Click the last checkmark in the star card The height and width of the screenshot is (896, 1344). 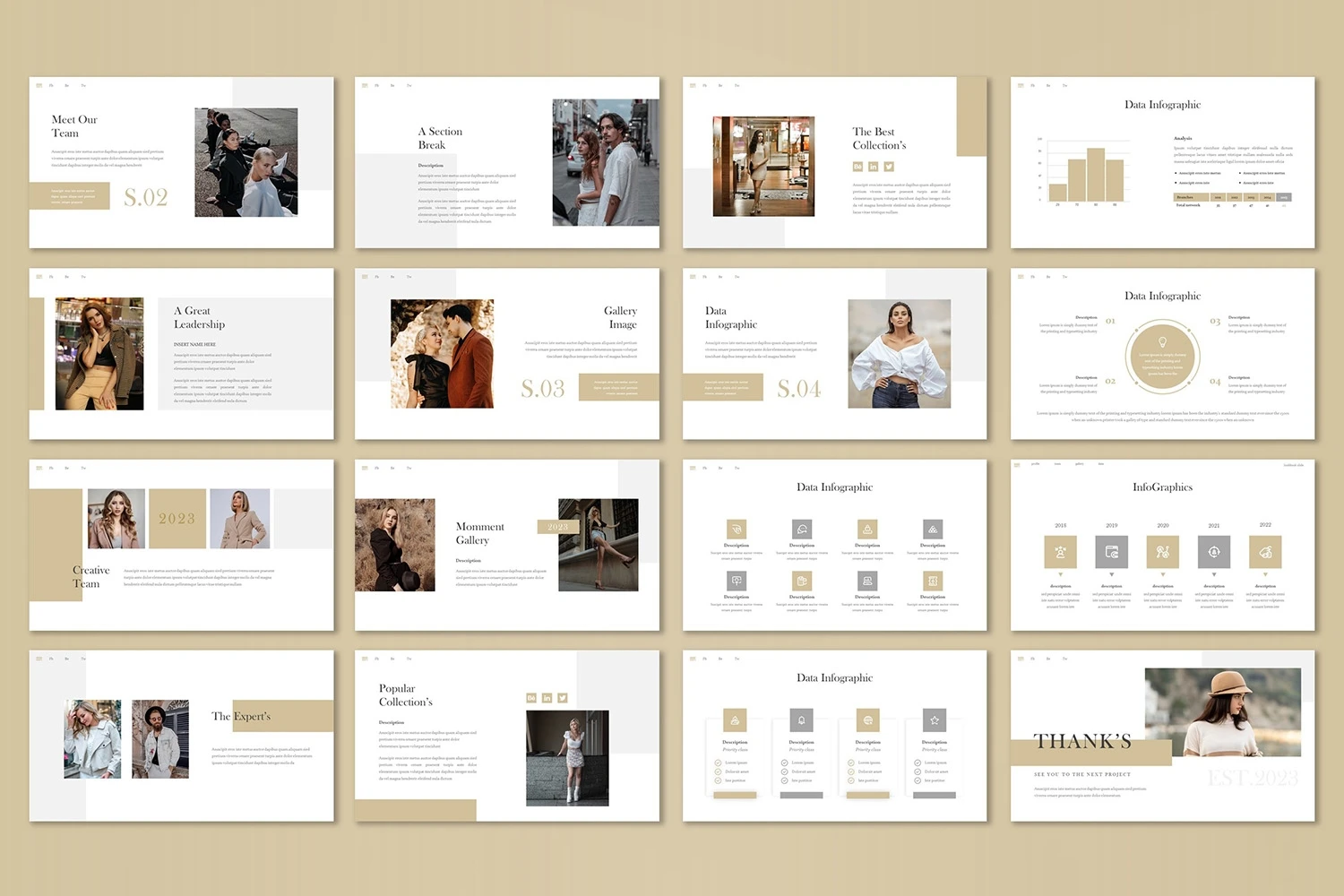[x=918, y=780]
